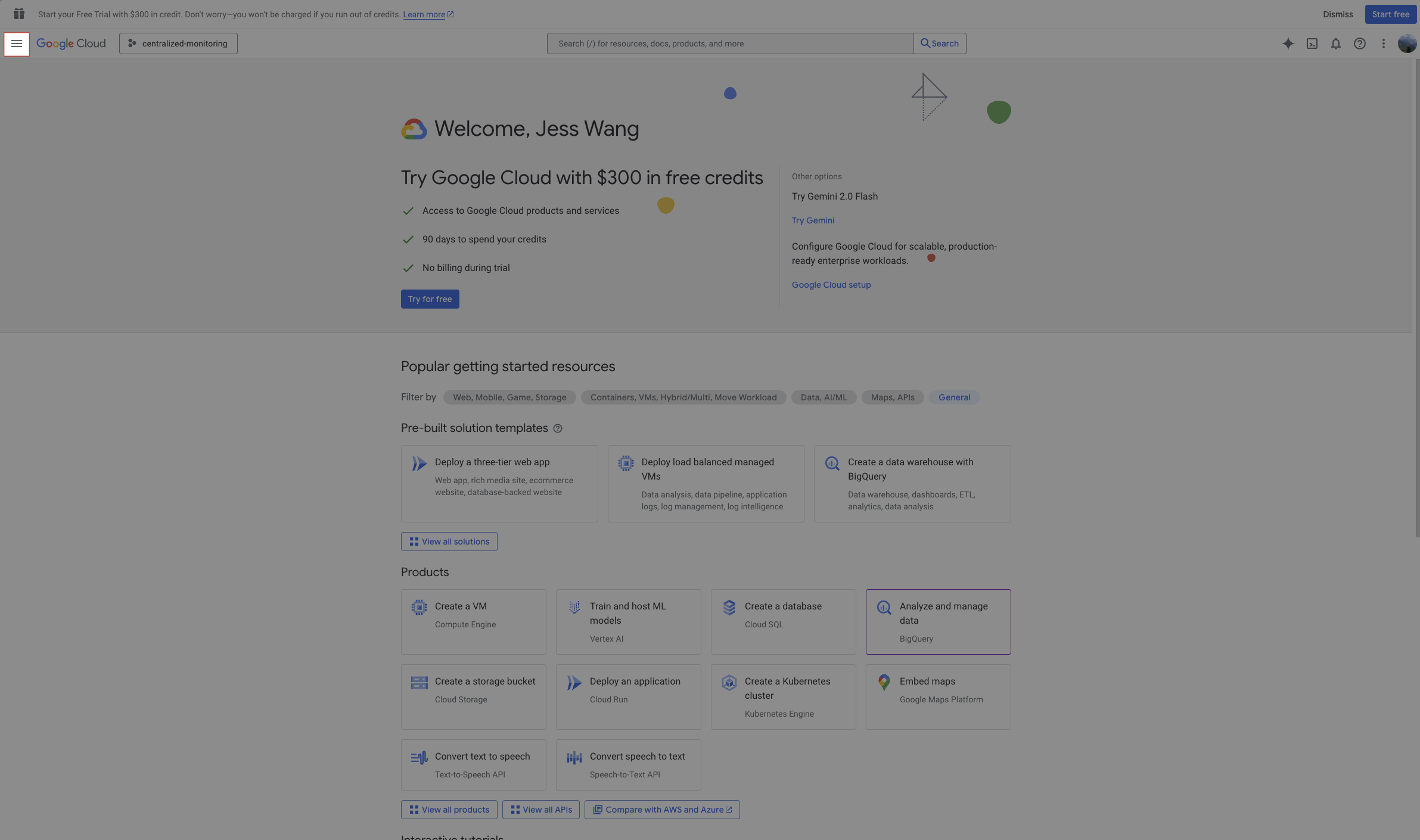Click View all products button
The image size is (1420, 840).
click(449, 810)
